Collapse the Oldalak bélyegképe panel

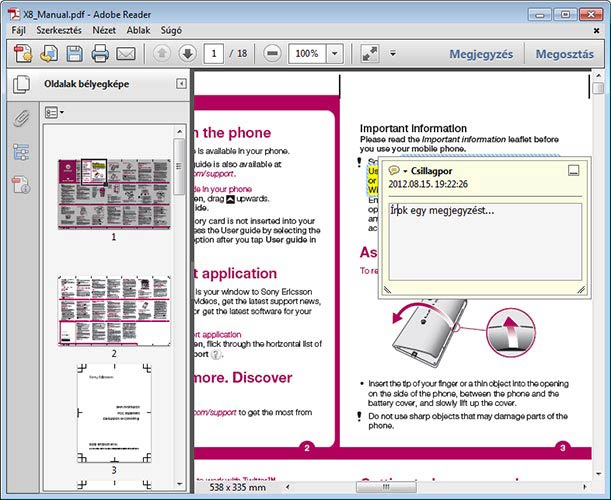(181, 84)
